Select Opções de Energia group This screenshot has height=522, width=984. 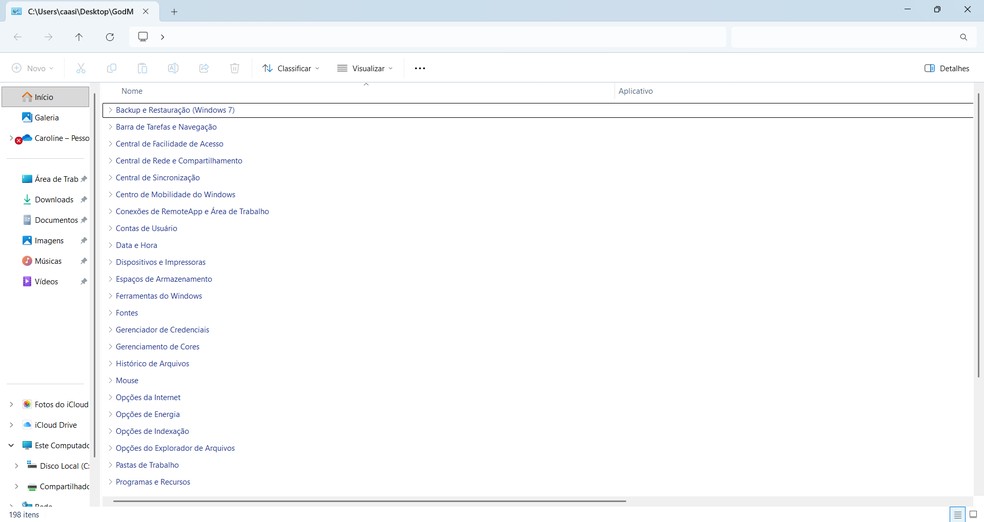[147, 415]
